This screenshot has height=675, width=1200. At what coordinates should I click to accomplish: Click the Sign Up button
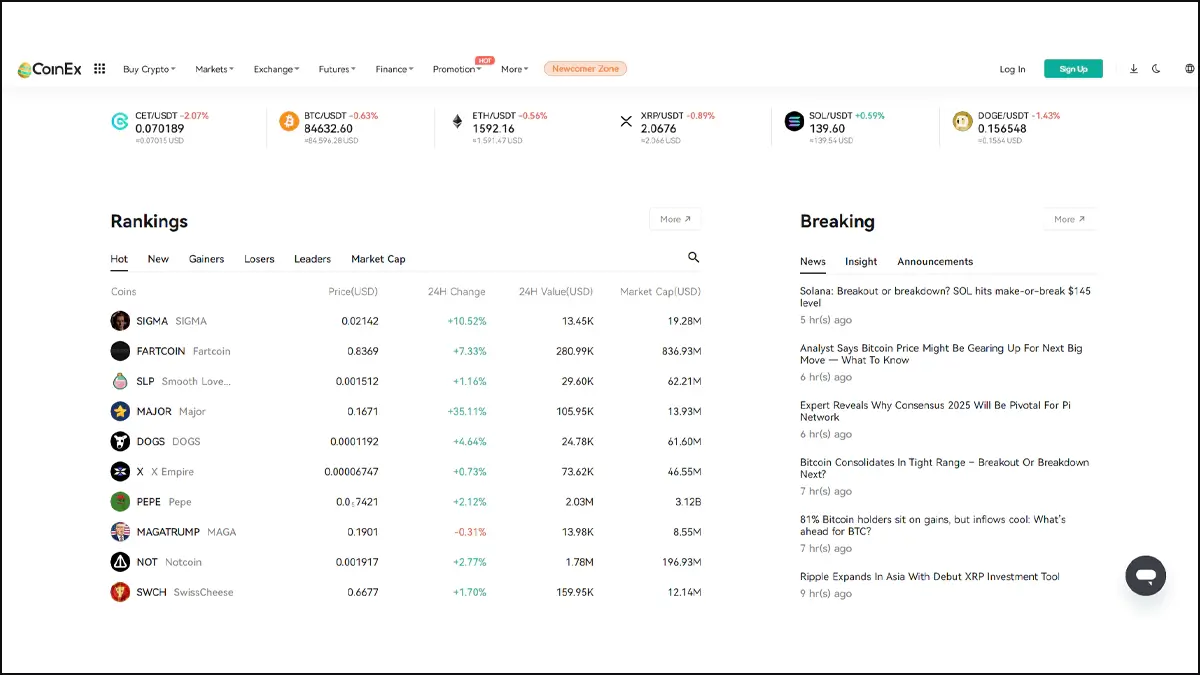(x=1073, y=69)
